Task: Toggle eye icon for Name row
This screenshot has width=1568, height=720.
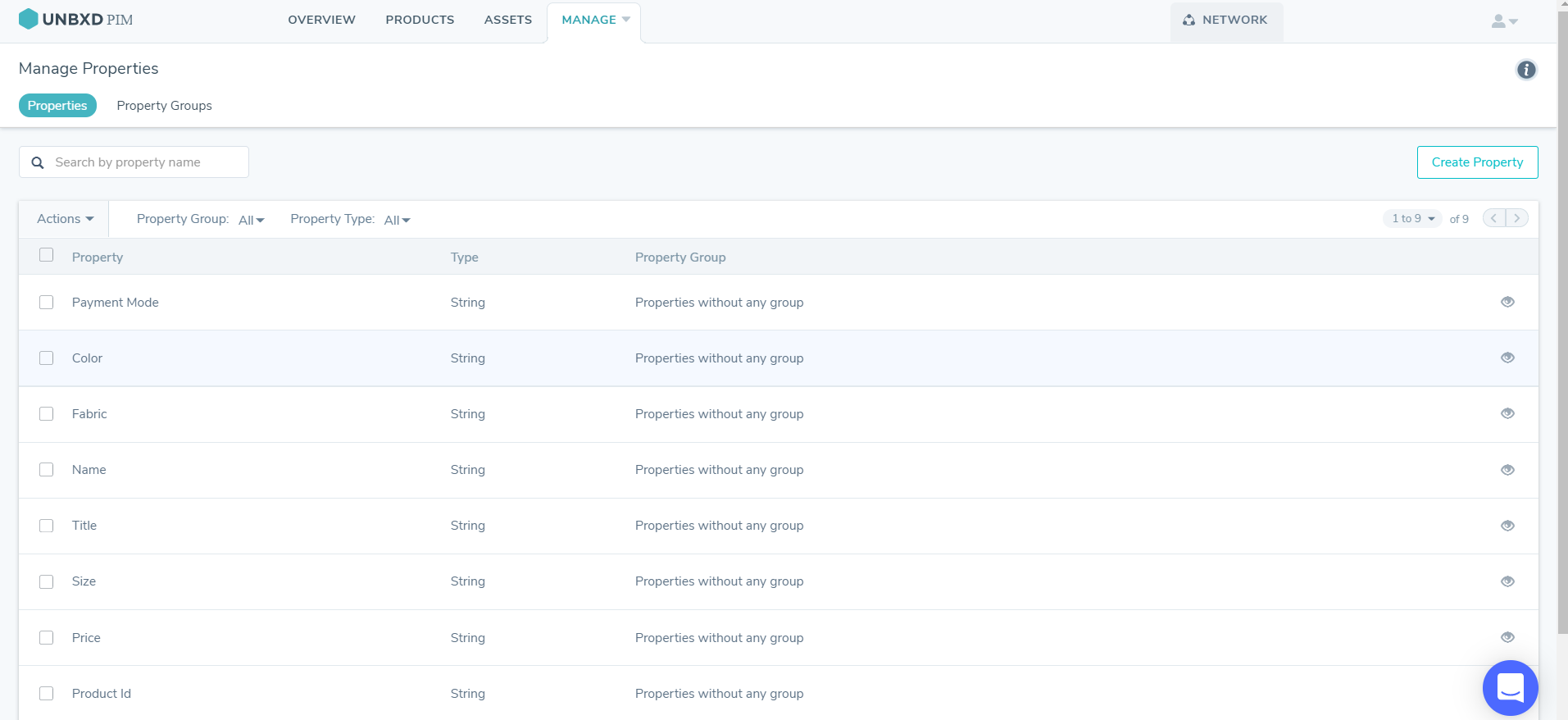Action: (1507, 470)
